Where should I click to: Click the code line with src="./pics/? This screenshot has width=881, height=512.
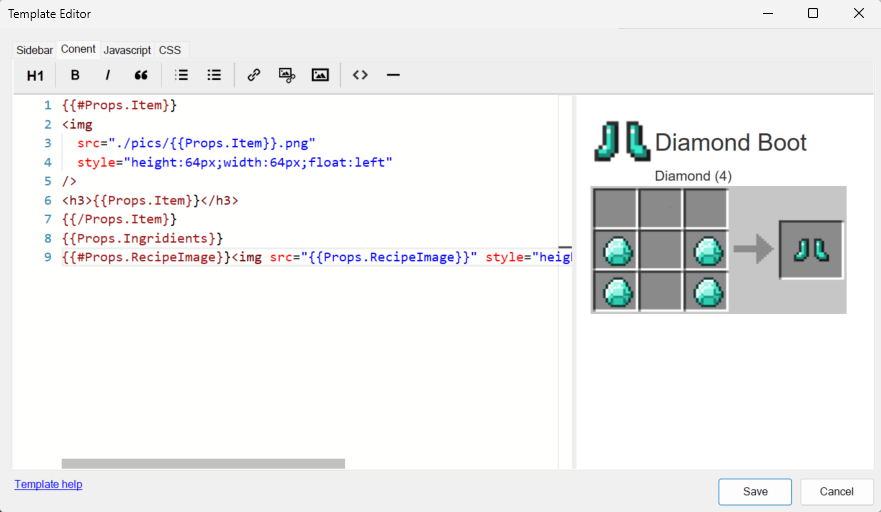tap(197, 143)
